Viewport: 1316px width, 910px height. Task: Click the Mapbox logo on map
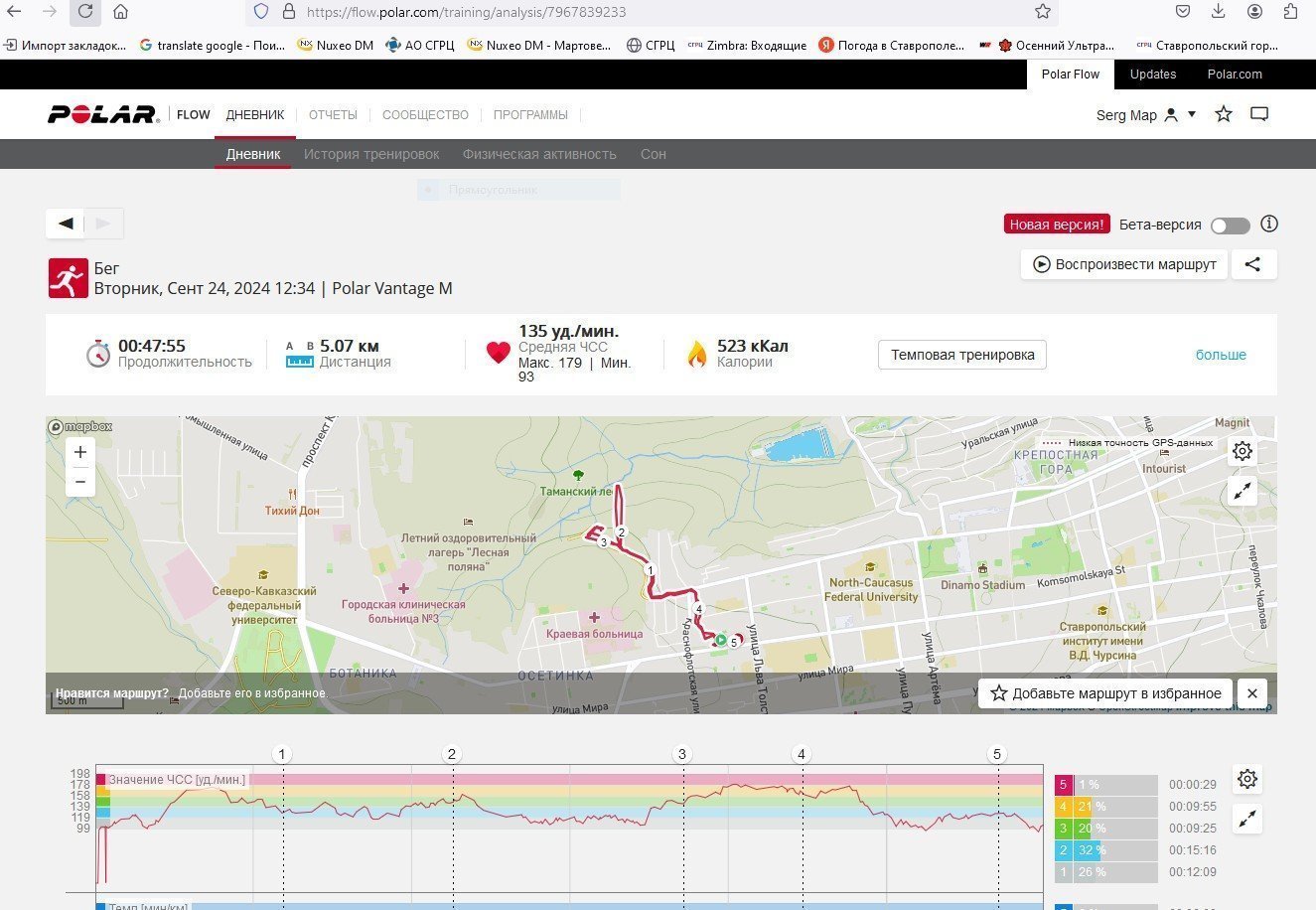point(80,426)
